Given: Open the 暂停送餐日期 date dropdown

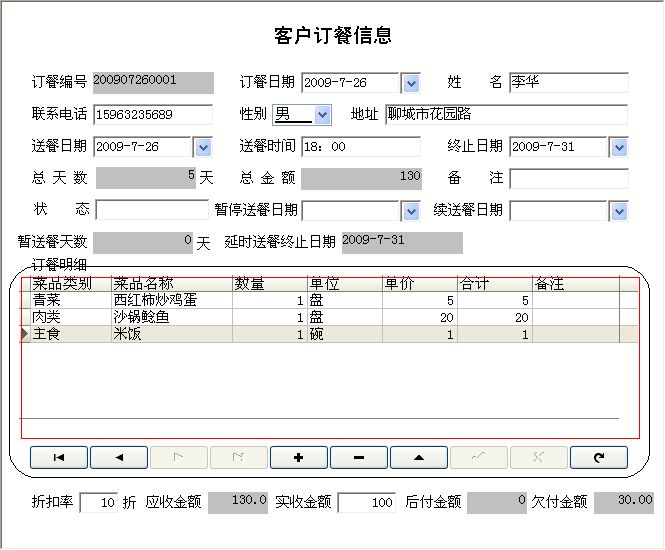Looking at the screenshot, I should tap(411, 211).
